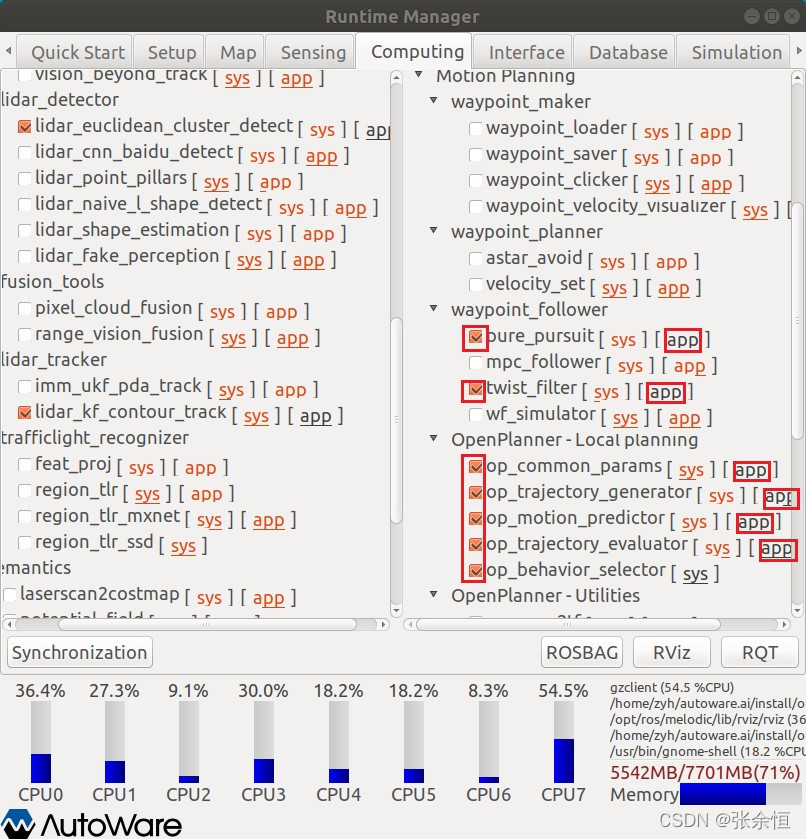Open app settings for pure_pursuit
The height and width of the screenshot is (839, 806).
[683, 340]
